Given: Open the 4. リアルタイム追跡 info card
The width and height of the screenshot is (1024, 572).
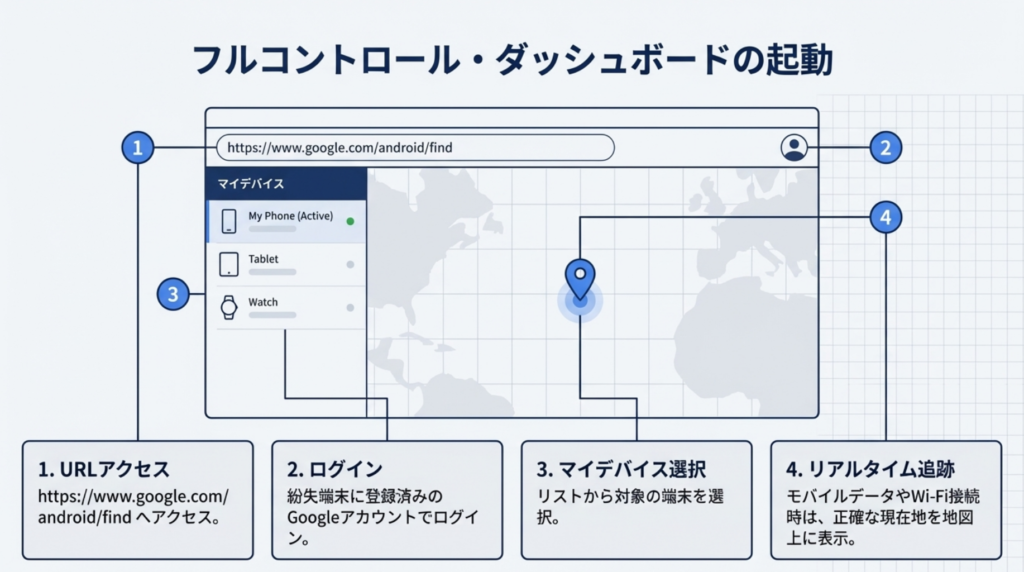Looking at the screenshot, I should point(885,499).
